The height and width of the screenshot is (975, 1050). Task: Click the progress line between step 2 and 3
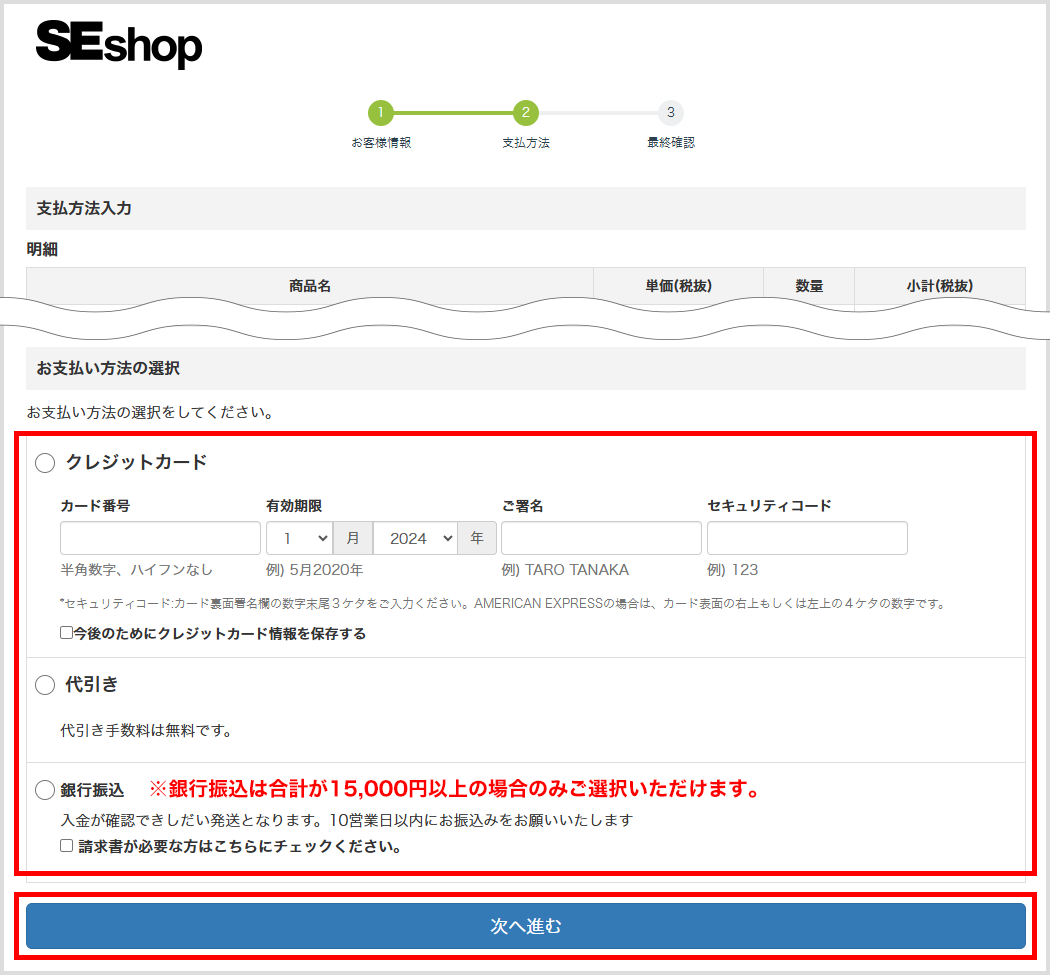click(x=598, y=113)
